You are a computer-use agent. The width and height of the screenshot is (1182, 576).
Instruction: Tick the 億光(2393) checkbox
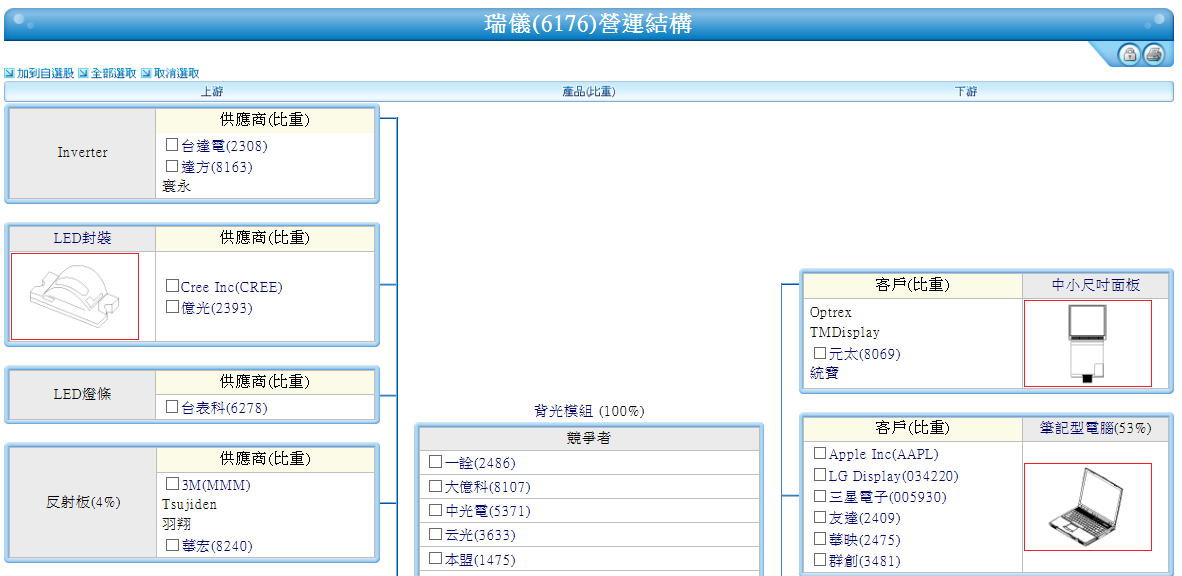point(172,307)
